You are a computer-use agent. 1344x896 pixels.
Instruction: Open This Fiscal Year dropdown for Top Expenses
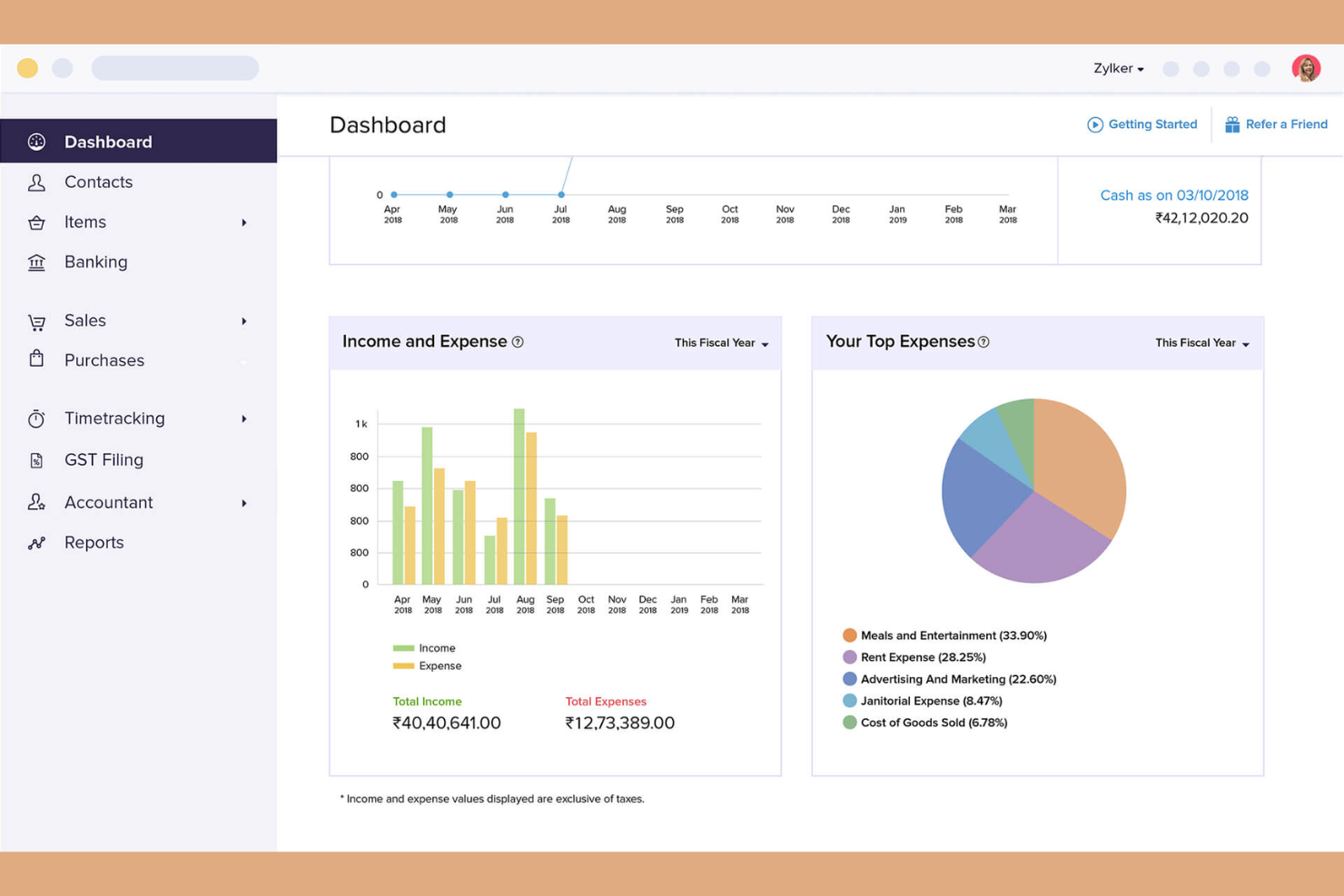coord(1201,343)
